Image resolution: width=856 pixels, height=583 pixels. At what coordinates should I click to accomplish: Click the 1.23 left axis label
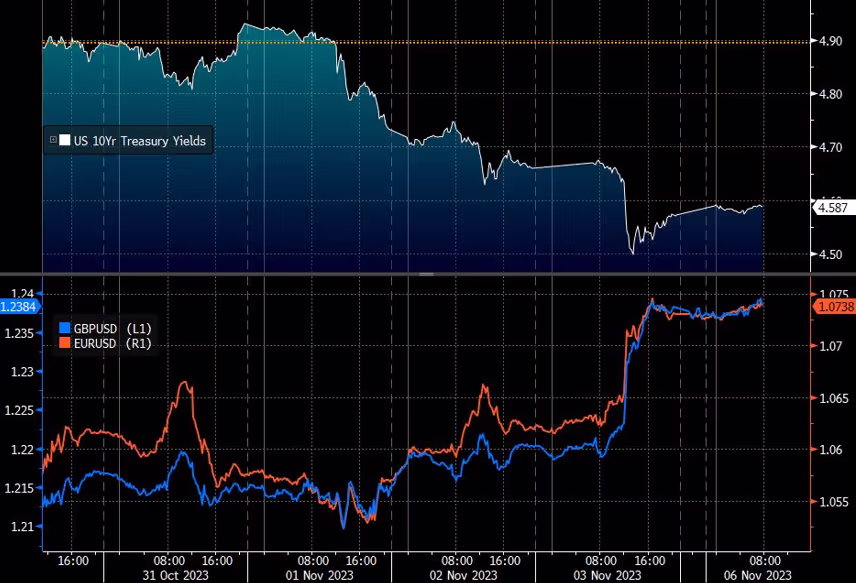[22, 372]
